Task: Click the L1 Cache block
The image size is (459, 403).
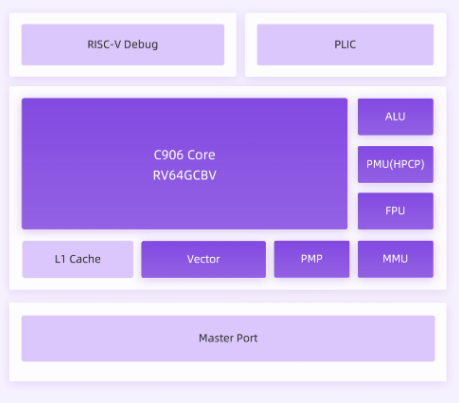Action: [78, 259]
